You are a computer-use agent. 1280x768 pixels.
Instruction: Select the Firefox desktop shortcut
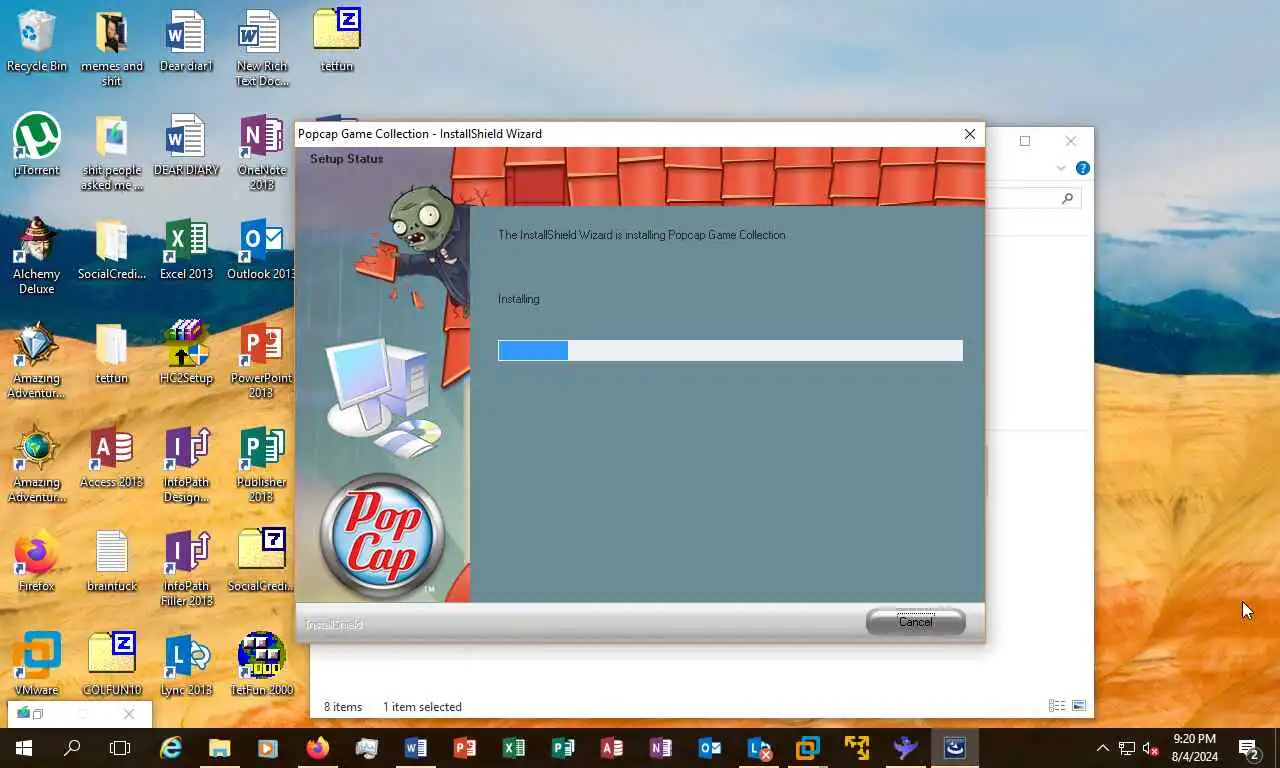click(x=37, y=561)
